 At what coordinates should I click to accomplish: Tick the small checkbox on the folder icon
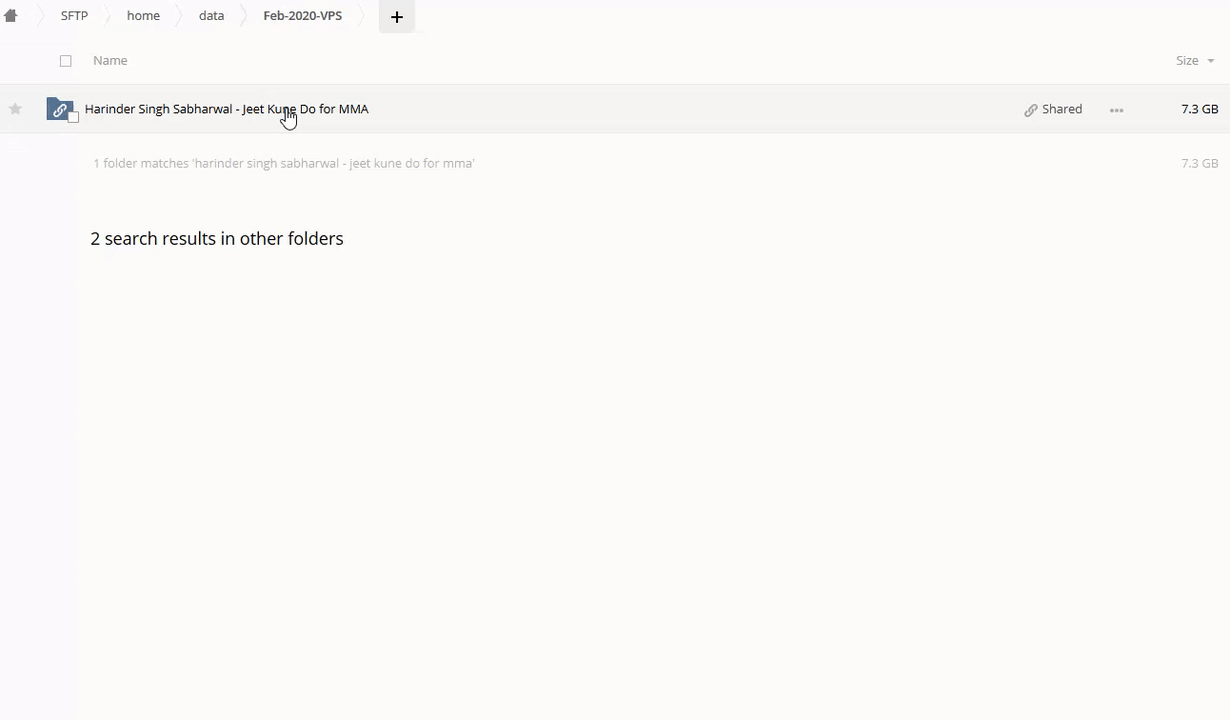point(73,118)
